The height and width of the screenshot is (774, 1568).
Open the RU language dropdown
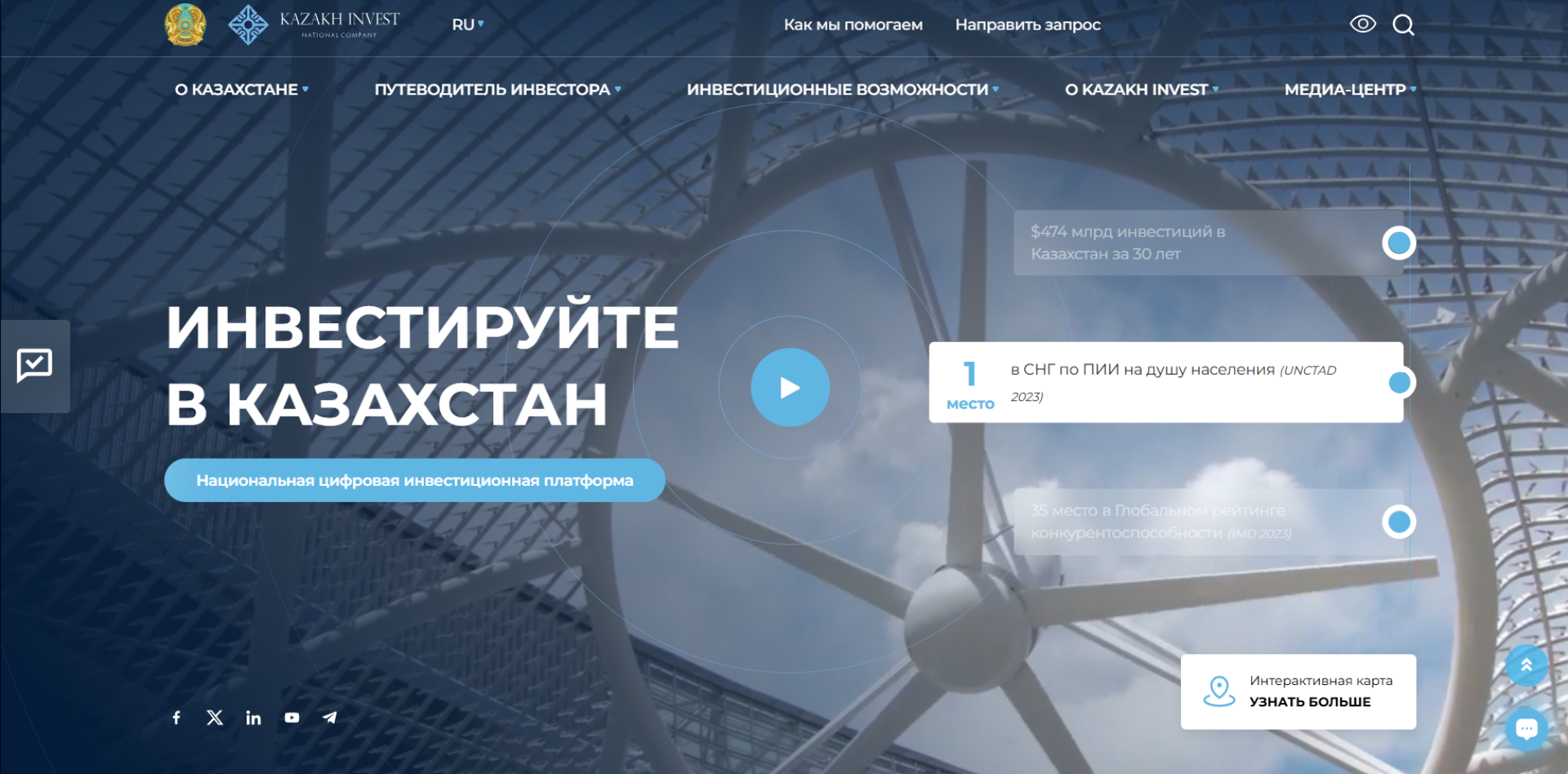tap(468, 24)
